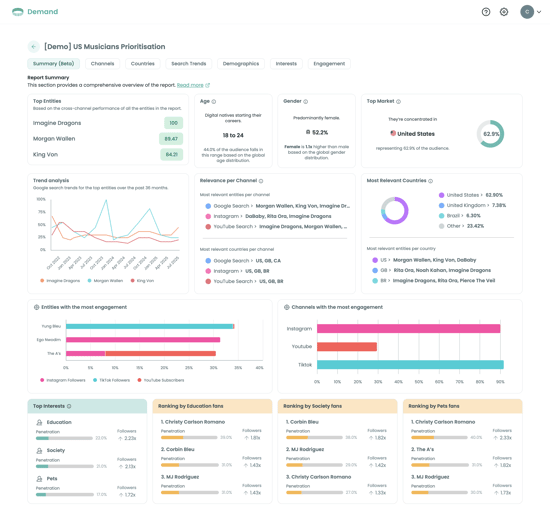The image size is (550, 520).
Task: Click Corbin Bleu in Society fans ranking
Action: click(x=302, y=422)
